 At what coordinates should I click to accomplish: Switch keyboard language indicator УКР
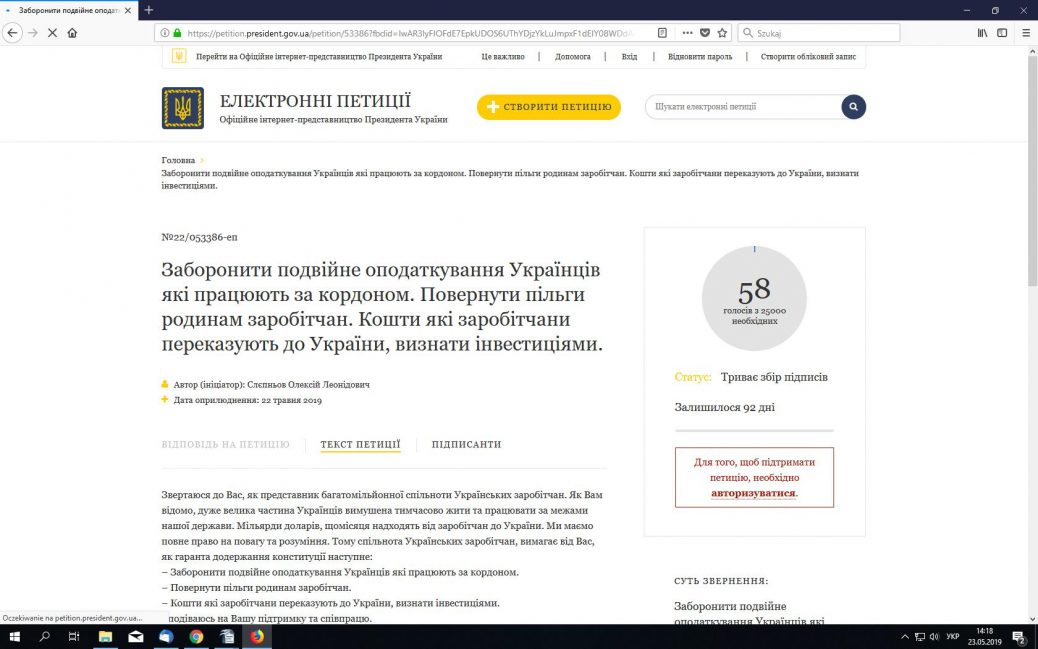click(x=953, y=636)
